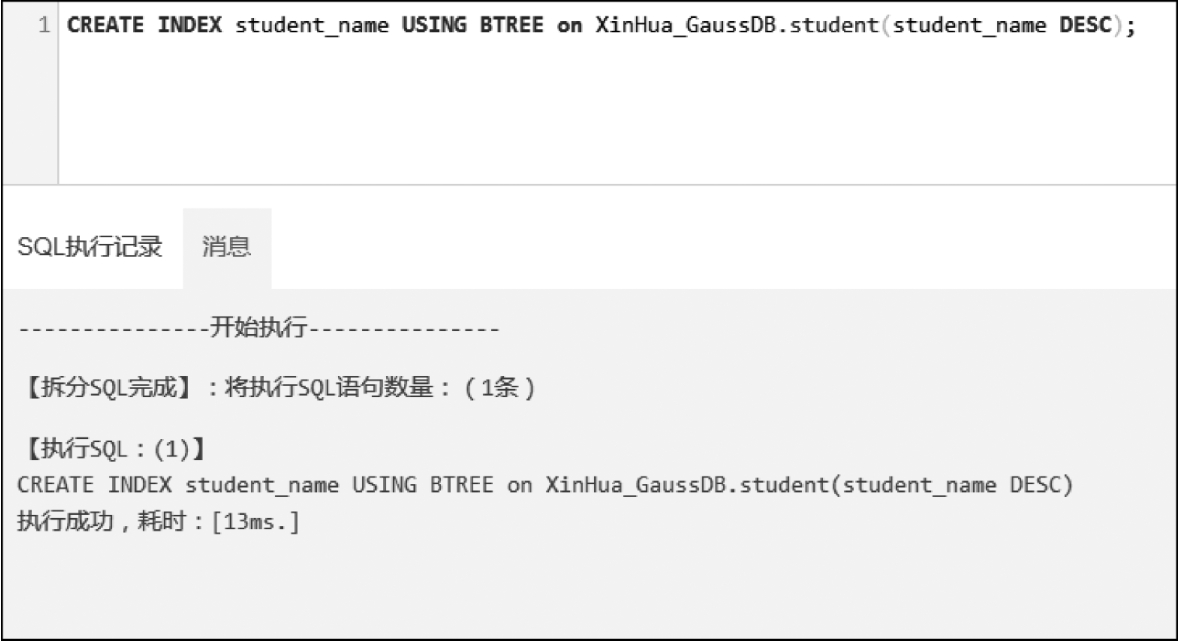Select the 消息 tab
1178x641 pixels.
(227, 246)
